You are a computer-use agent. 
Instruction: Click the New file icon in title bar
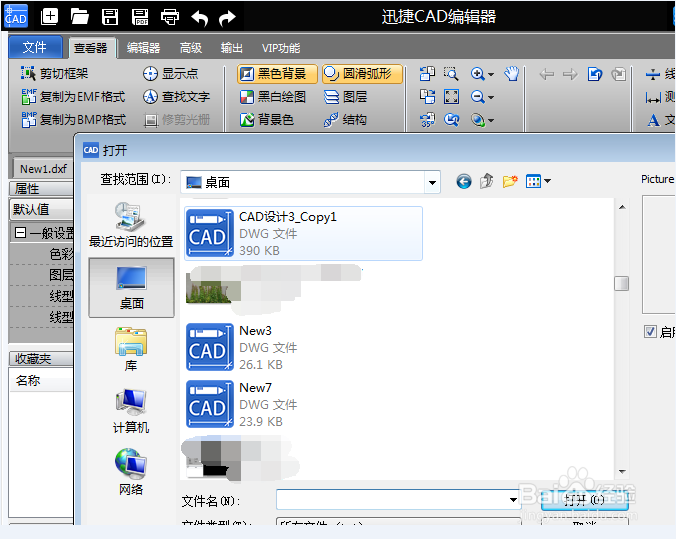49,17
